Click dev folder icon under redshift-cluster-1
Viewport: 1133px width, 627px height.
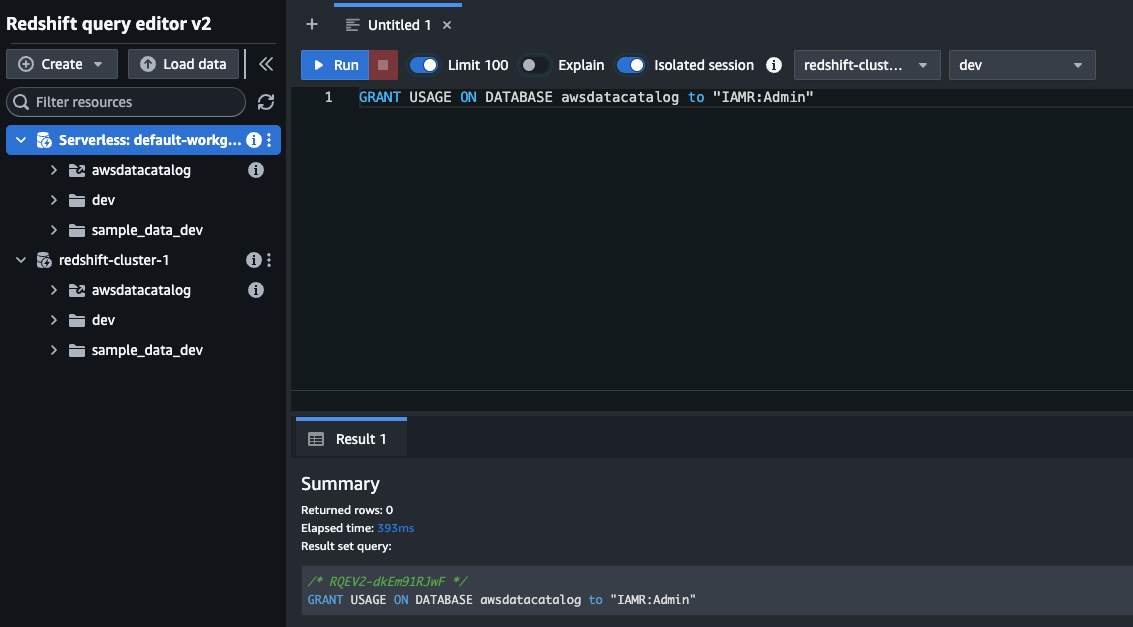[77, 320]
